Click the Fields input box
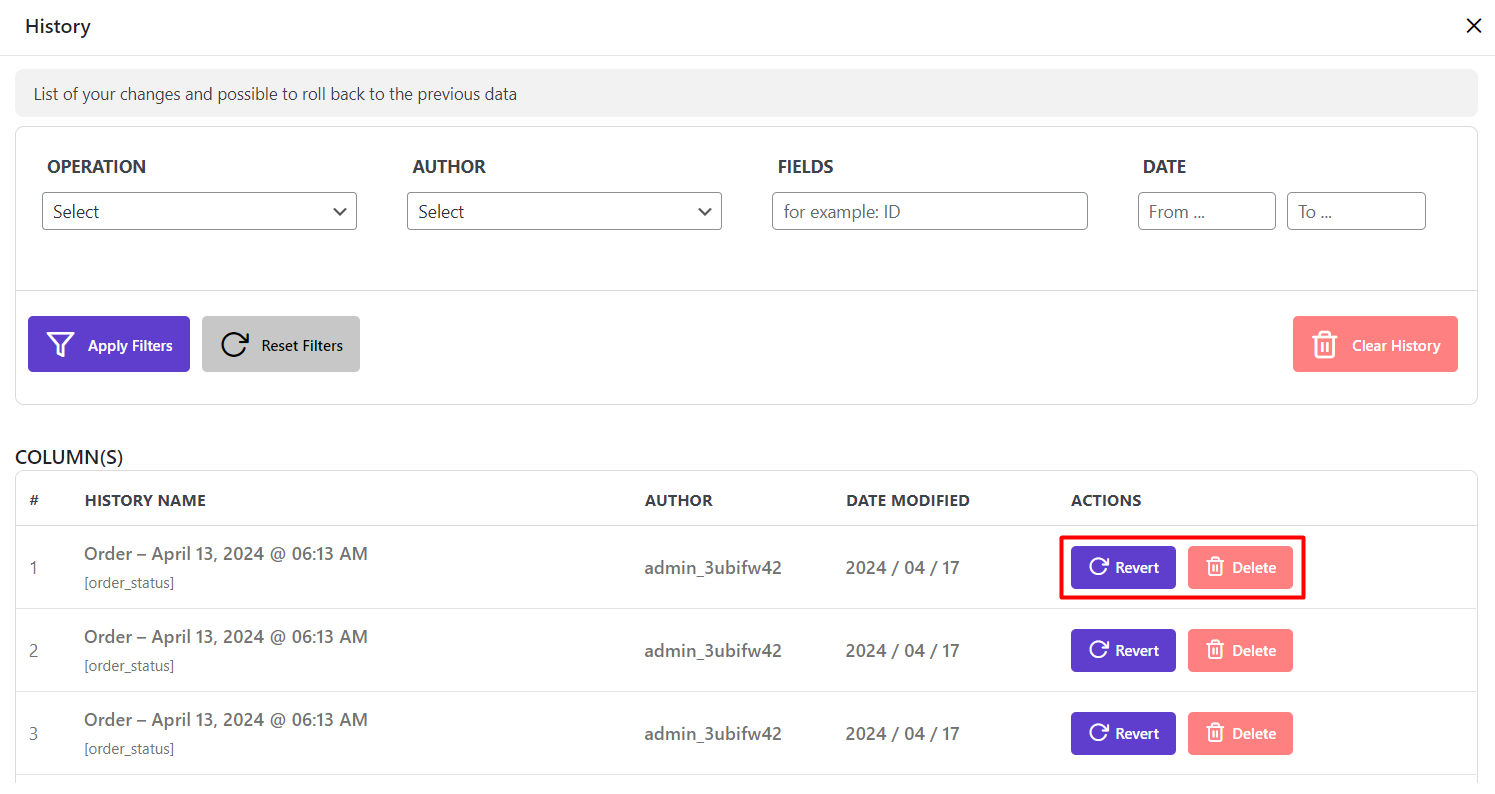The image size is (1495, 794). pyautogui.click(x=929, y=212)
